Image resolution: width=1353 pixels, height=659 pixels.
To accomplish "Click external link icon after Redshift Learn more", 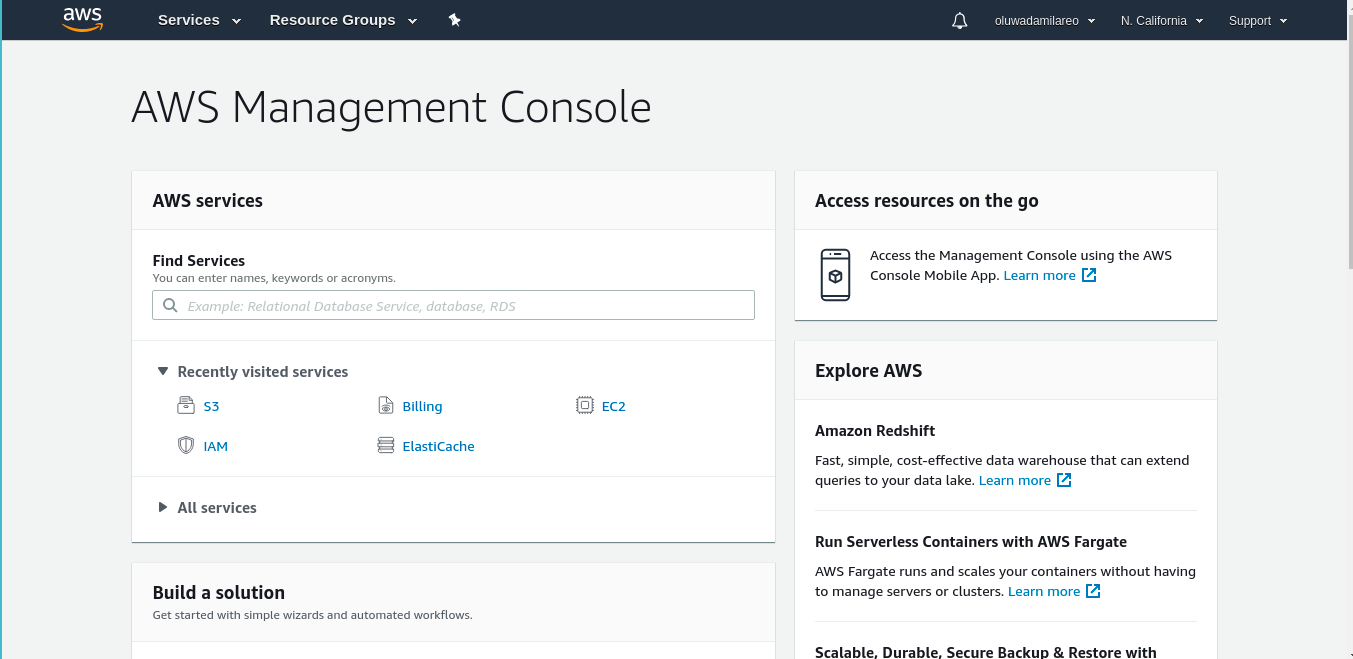I will pyautogui.click(x=1065, y=480).
